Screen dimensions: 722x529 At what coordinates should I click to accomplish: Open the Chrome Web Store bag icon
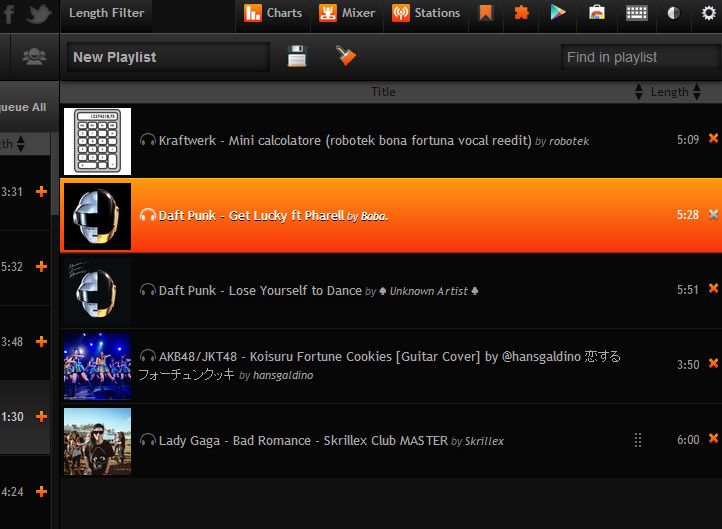597,12
